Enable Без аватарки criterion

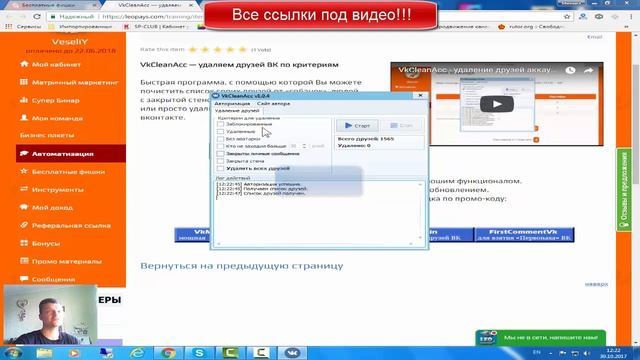pyautogui.click(x=220, y=139)
